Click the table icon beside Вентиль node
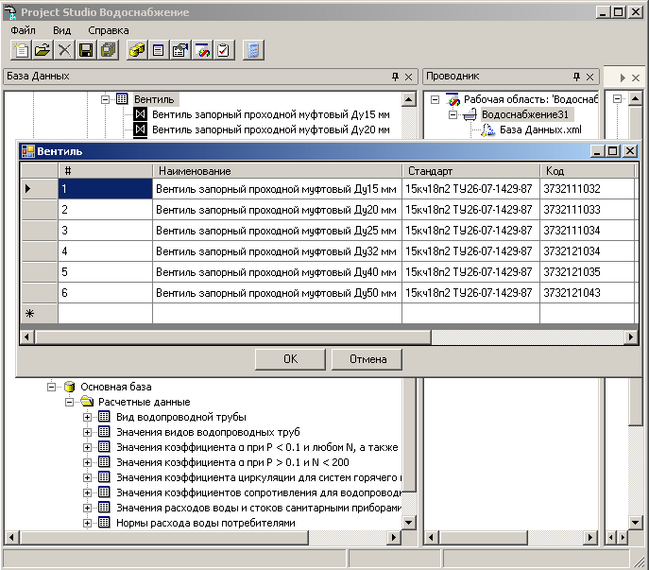Viewport: 649px width, 570px height. [122, 99]
